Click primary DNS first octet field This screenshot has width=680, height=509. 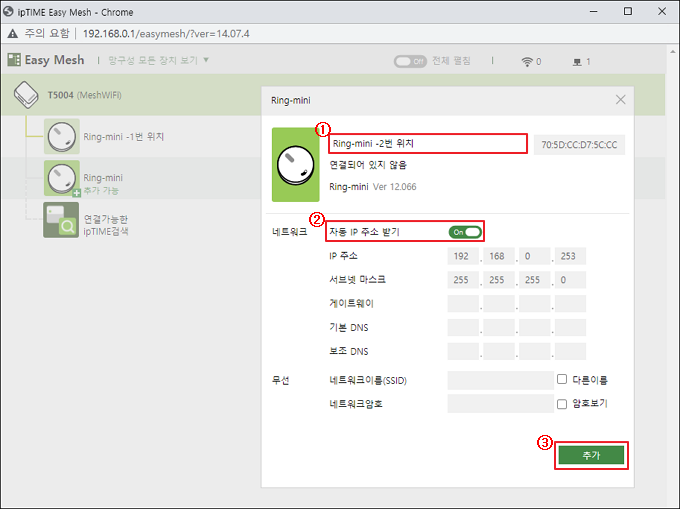[x=463, y=327]
